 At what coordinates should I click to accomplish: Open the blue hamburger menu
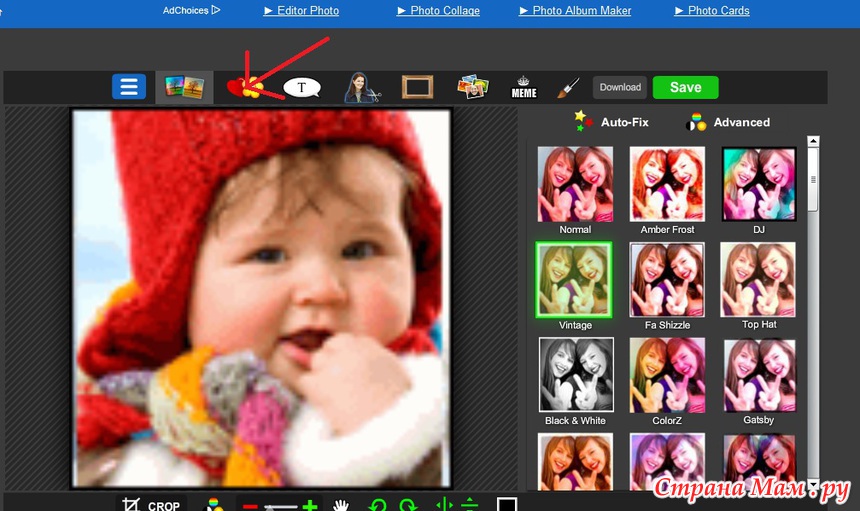coord(129,87)
